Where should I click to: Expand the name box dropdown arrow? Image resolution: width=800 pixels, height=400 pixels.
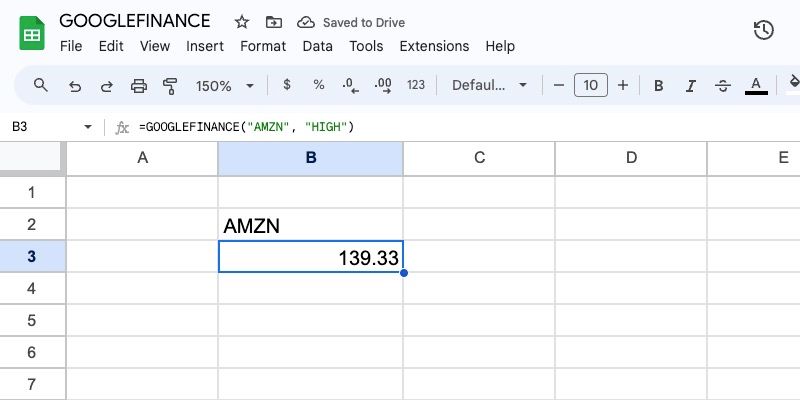tap(88, 127)
